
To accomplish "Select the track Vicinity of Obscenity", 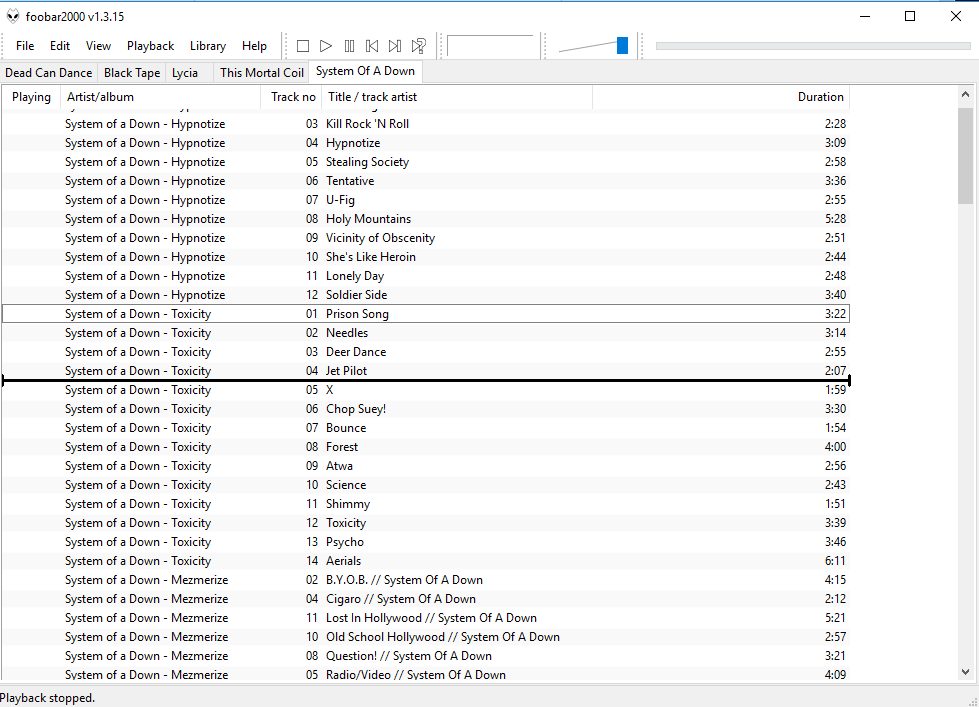I will [426, 238].
